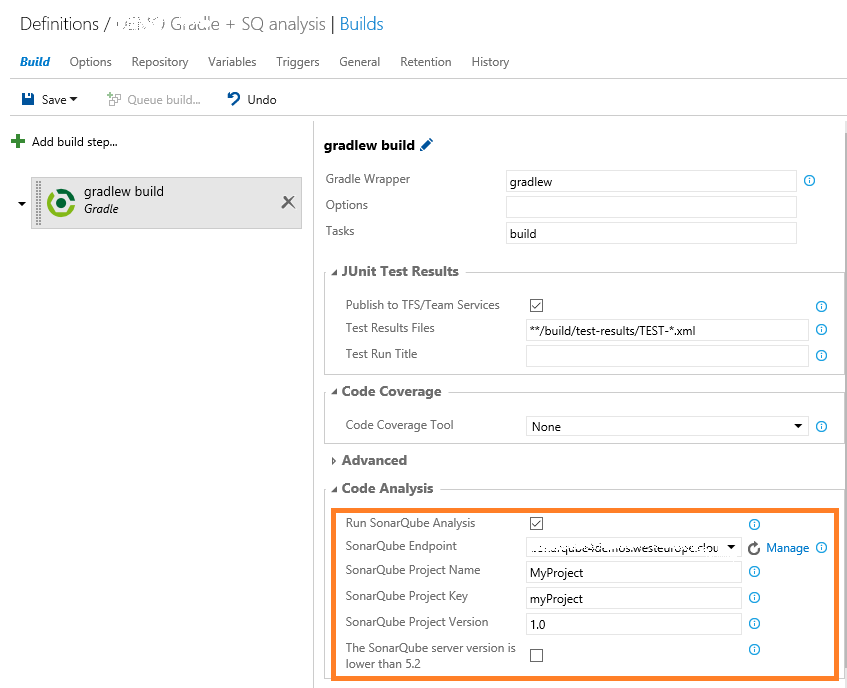This screenshot has width=847, height=688.
Task: Switch to the Triggers tab
Action: [x=297, y=62]
